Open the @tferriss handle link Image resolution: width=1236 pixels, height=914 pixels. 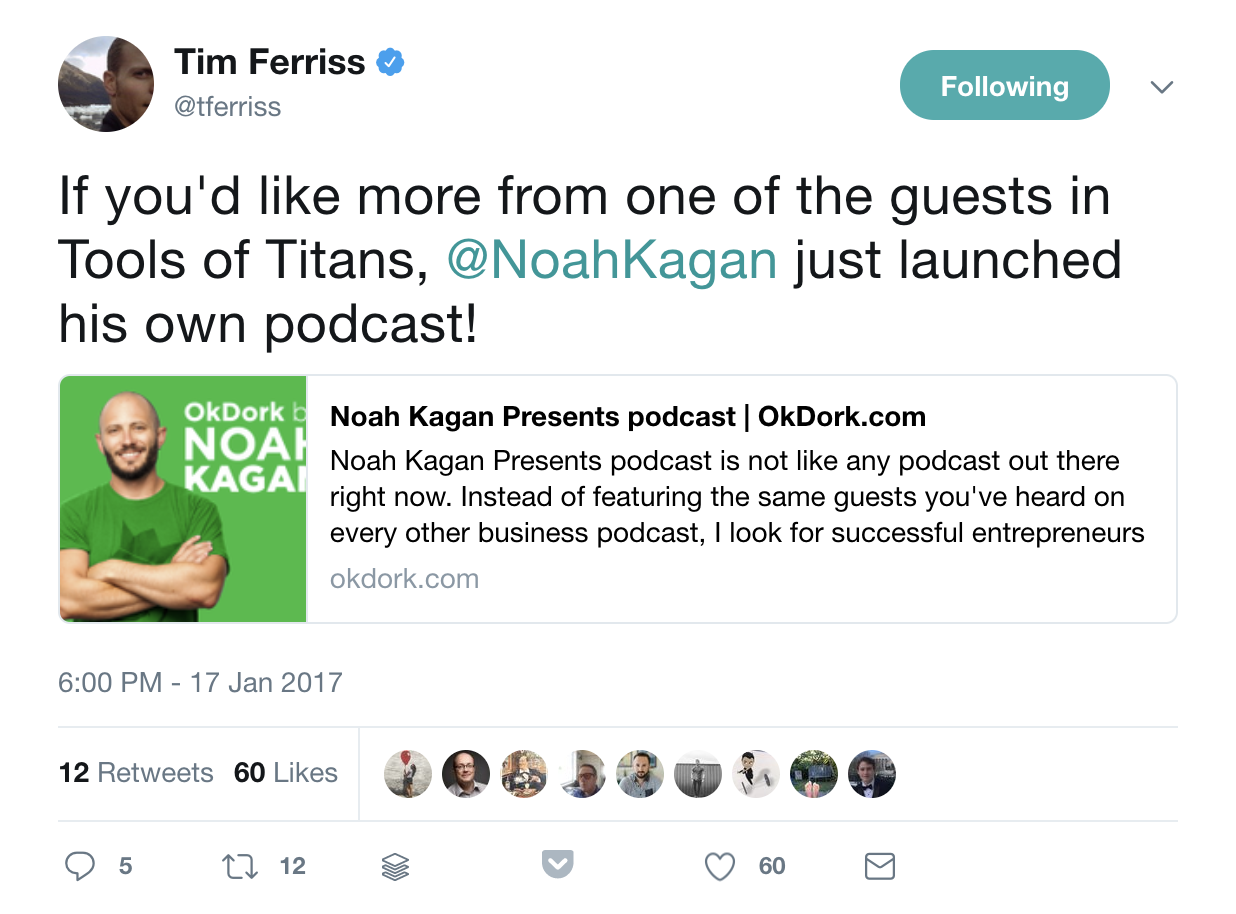(228, 107)
